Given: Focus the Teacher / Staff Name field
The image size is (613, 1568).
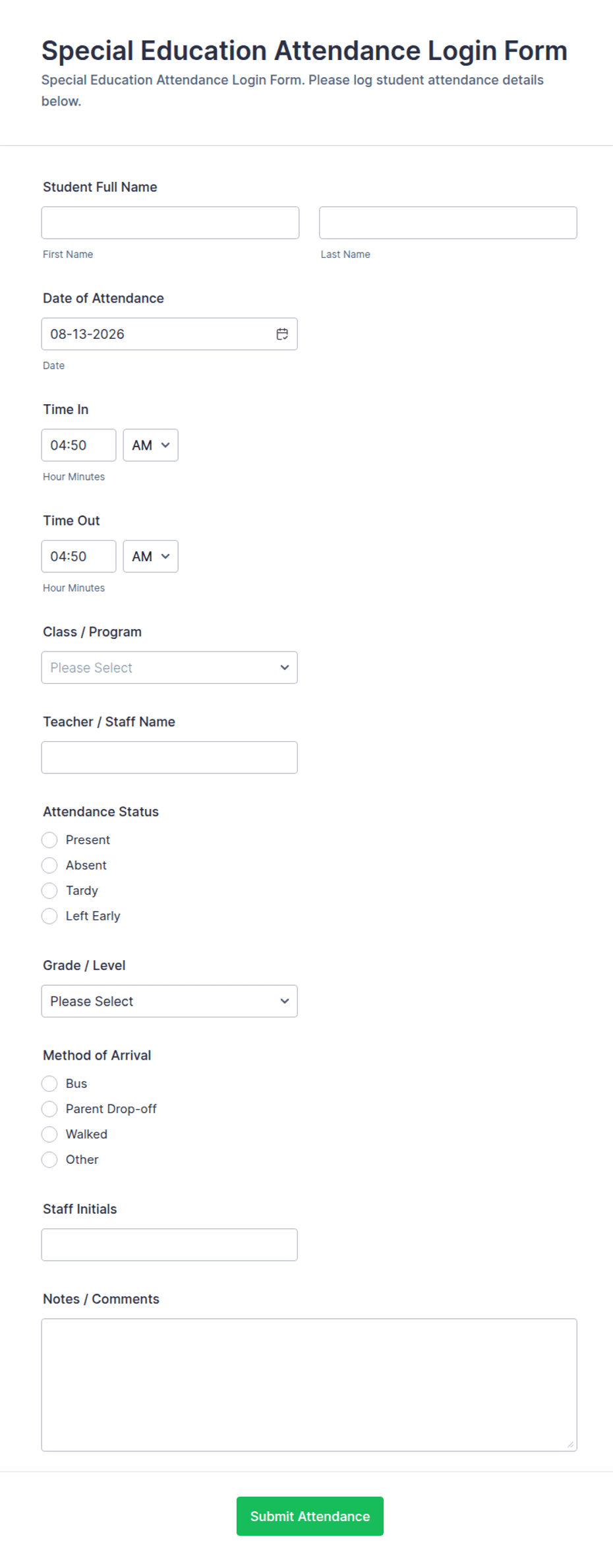Looking at the screenshot, I should [169, 758].
